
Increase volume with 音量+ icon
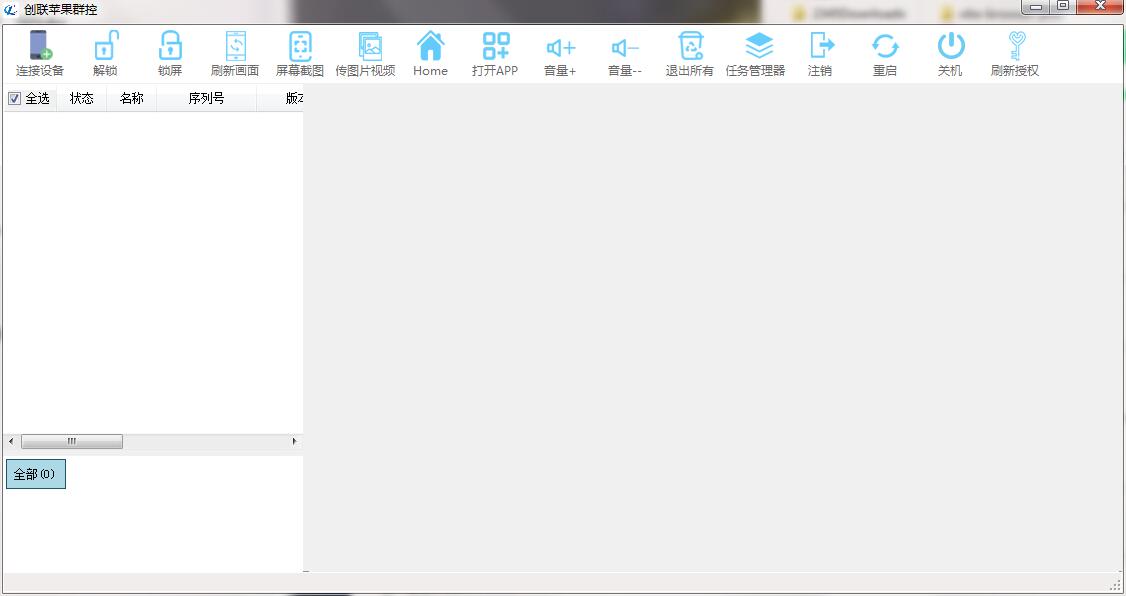coord(560,47)
